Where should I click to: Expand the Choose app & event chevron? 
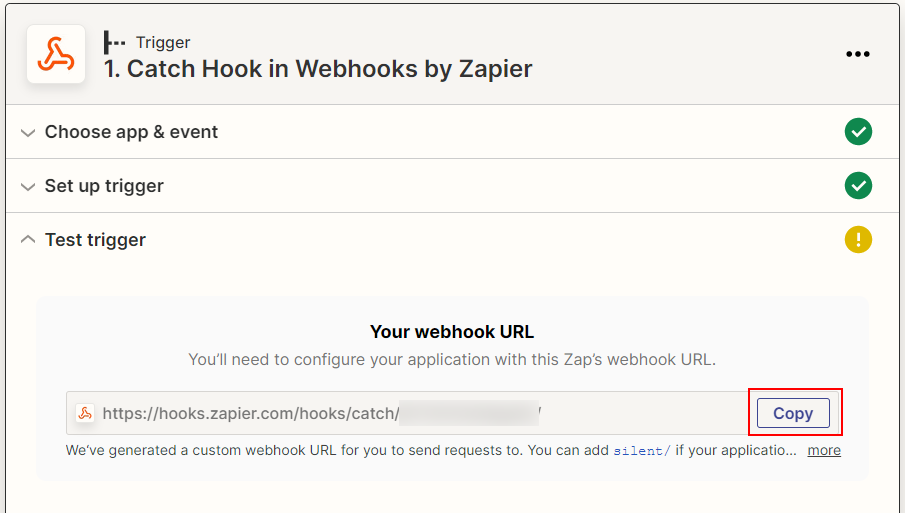(x=27, y=133)
